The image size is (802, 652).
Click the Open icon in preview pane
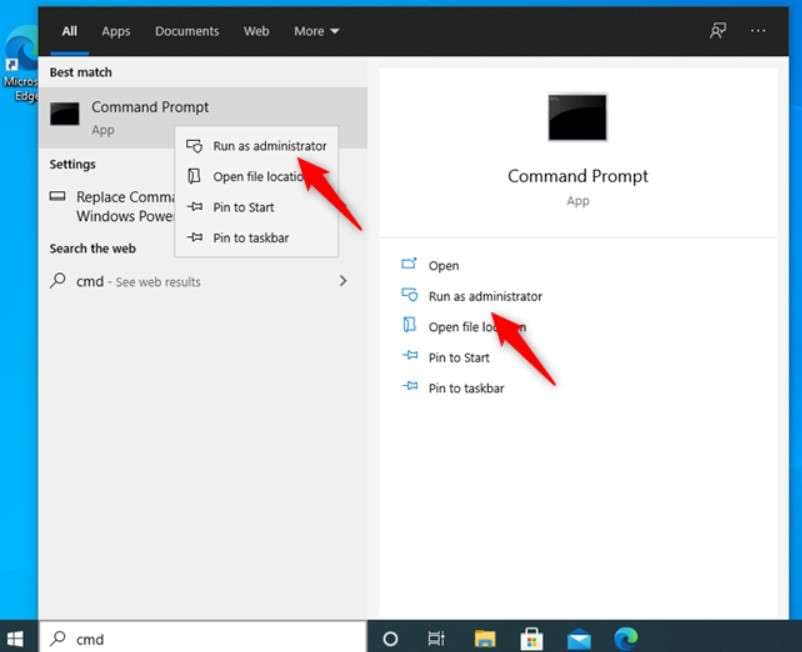[409, 264]
